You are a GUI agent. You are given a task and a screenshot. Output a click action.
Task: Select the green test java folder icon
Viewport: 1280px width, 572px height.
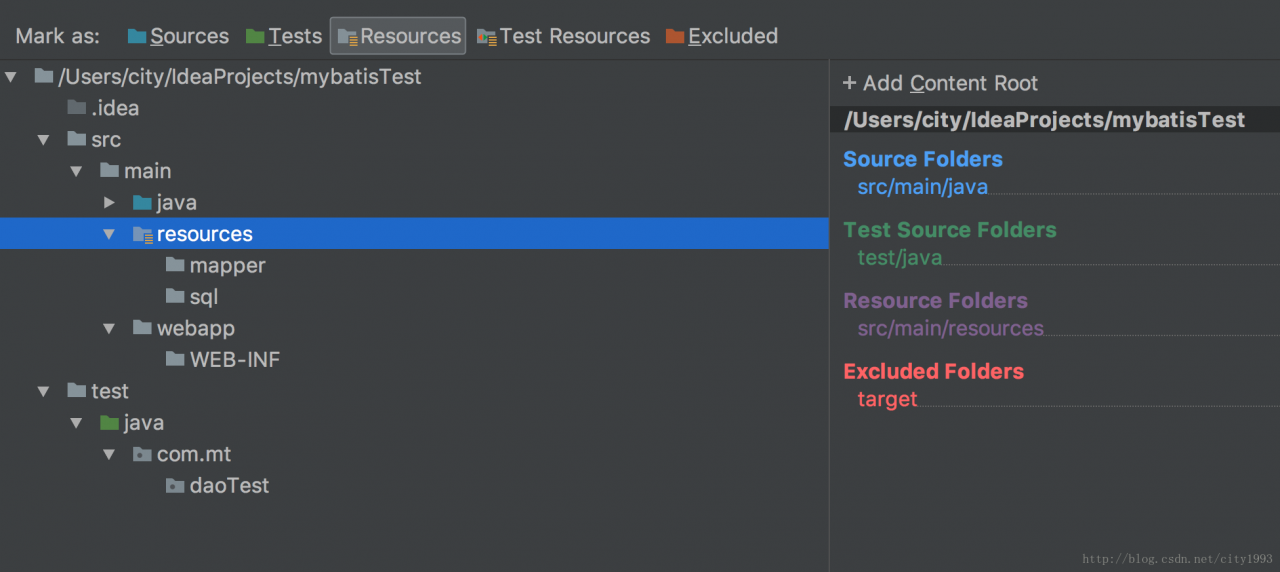(x=110, y=423)
